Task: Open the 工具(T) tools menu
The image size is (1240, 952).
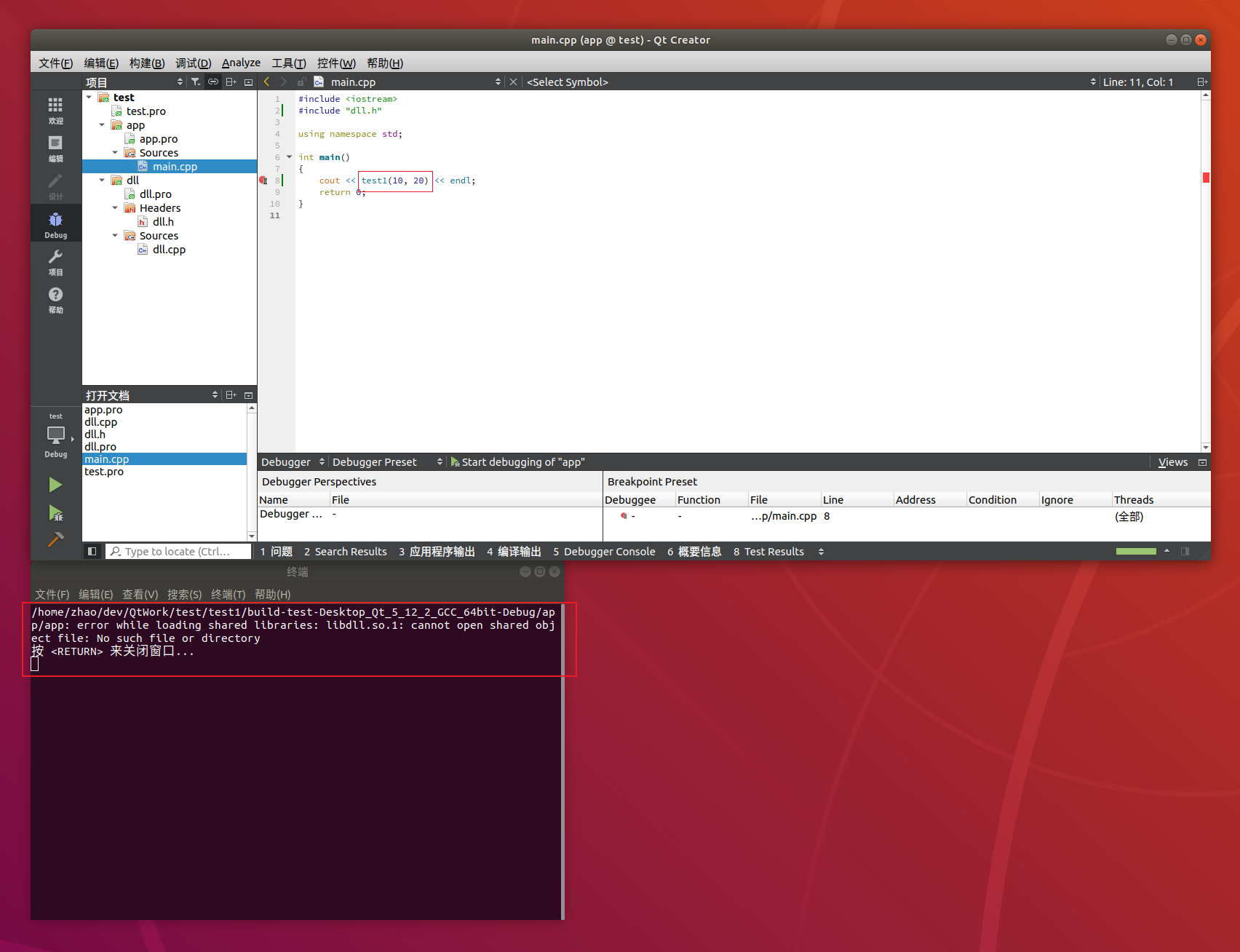Action: pyautogui.click(x=289, y=63)
